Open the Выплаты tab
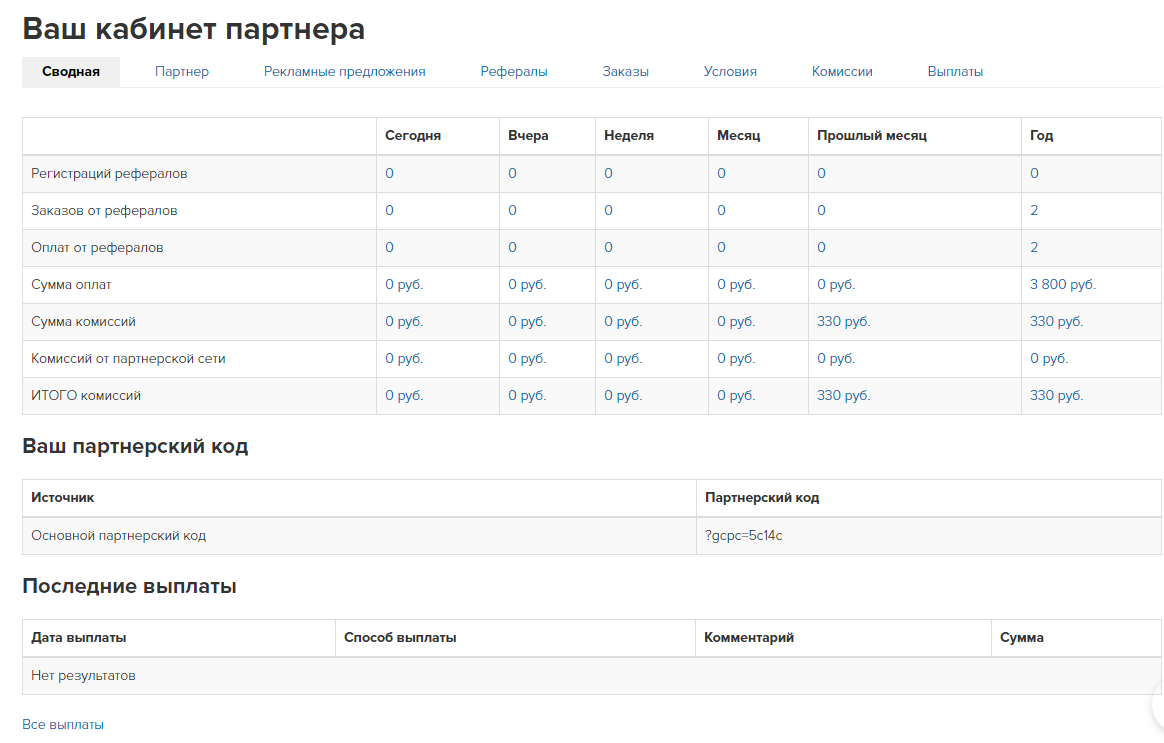The image size is (1164, 743). pos(955,72)
